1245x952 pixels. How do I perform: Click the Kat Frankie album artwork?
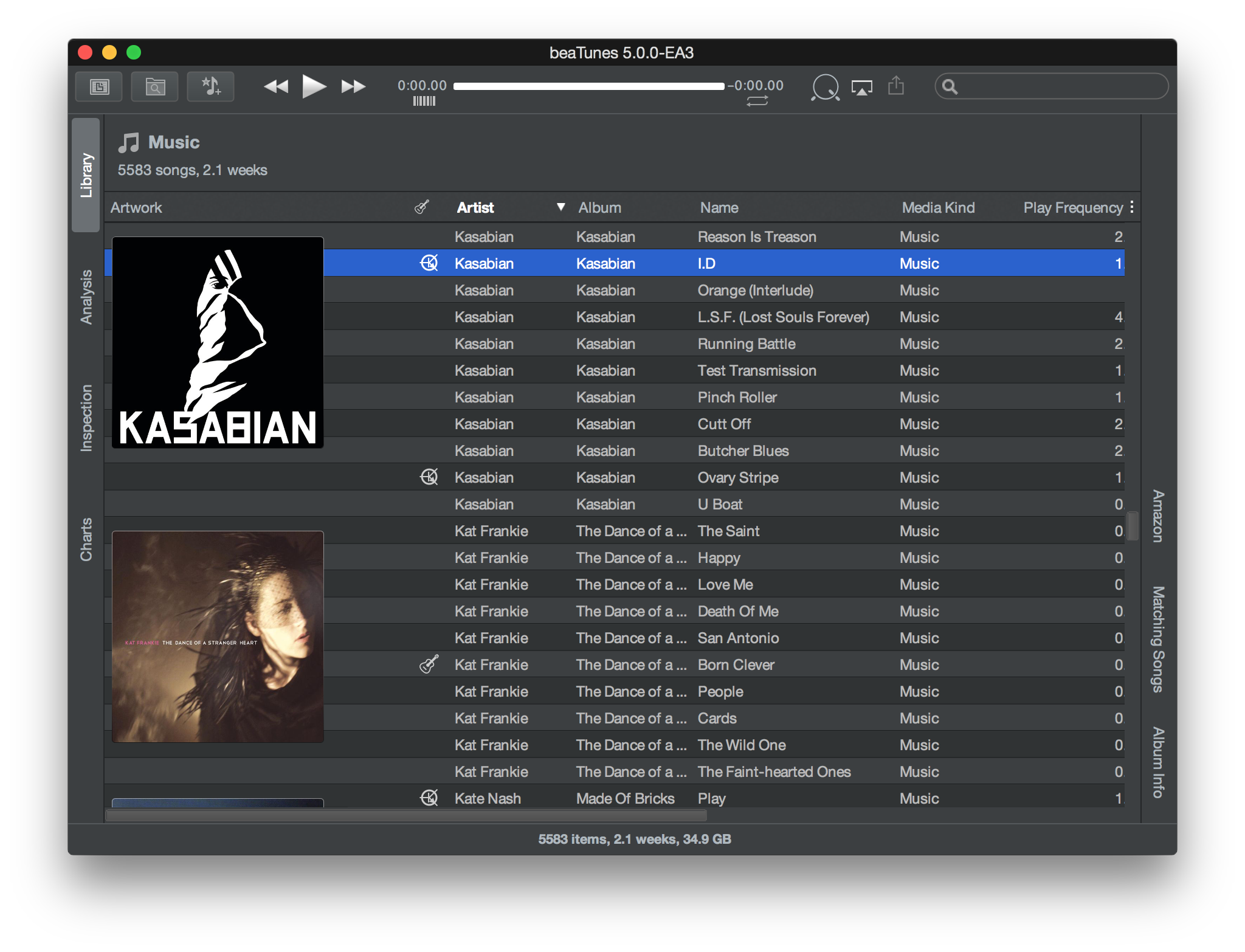click(218, 636)
